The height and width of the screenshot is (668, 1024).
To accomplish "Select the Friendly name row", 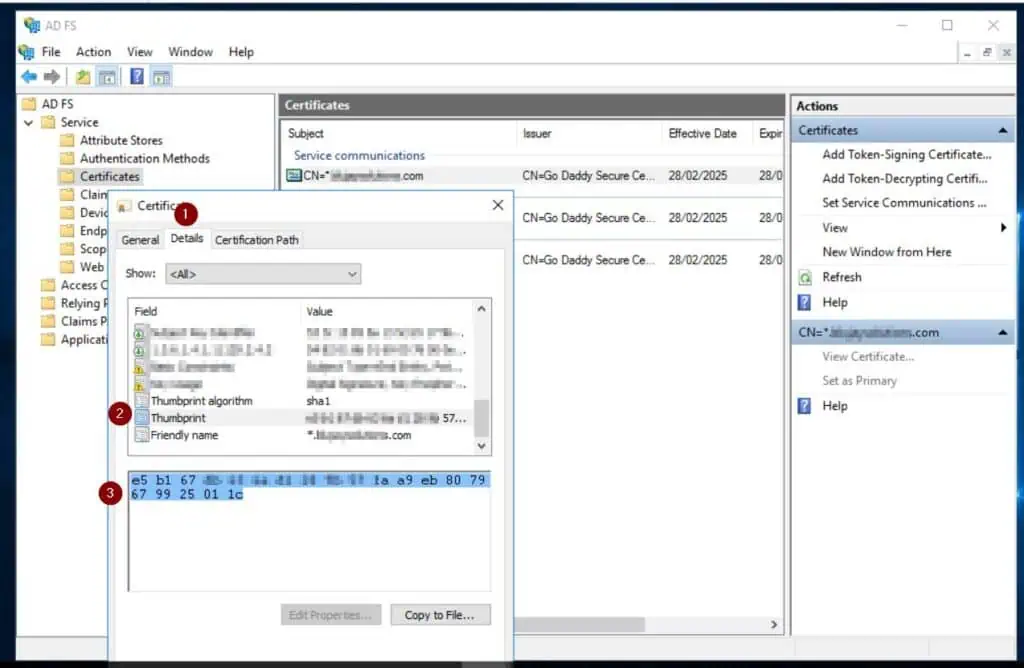I will 302,436.
